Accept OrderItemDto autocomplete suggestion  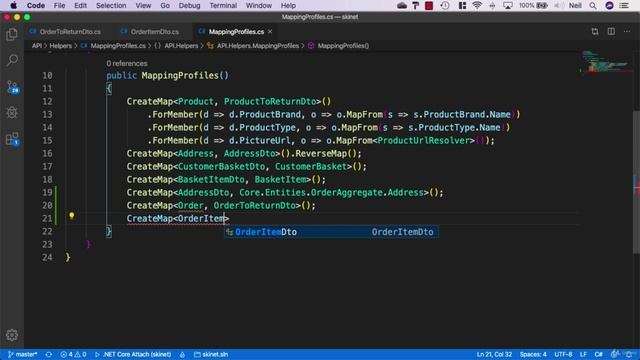click(331, 232)
